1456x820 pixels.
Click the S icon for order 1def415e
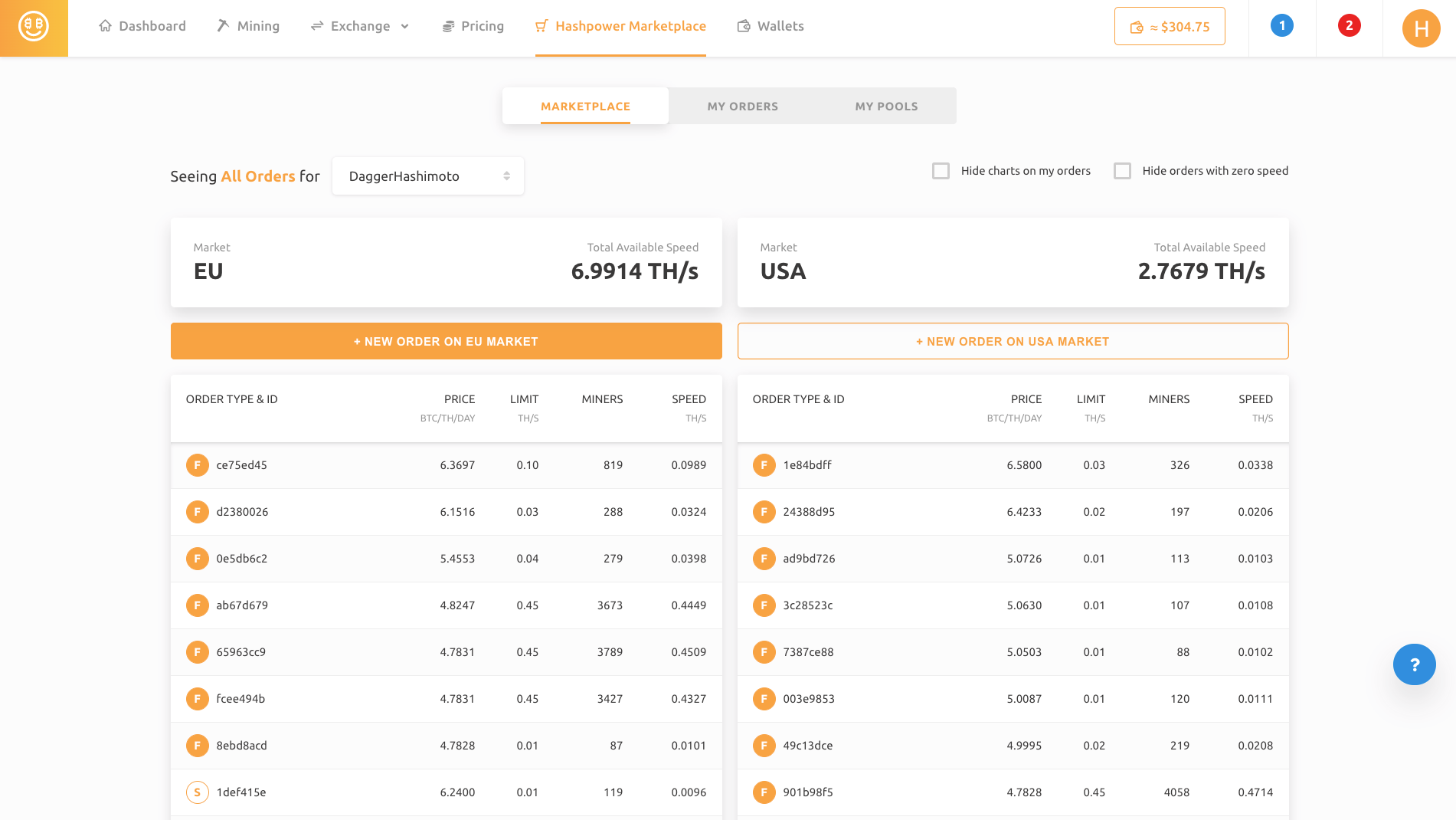(198, 792)
